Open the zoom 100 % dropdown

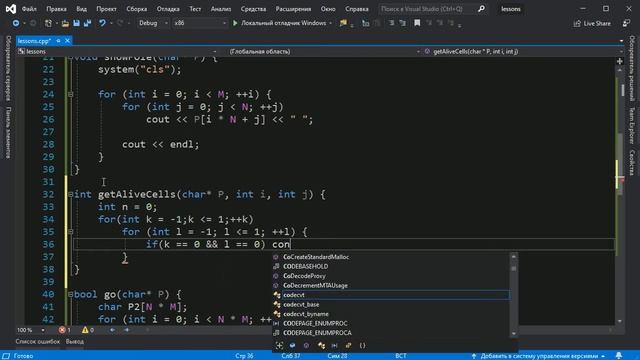(x=31, y=330)
